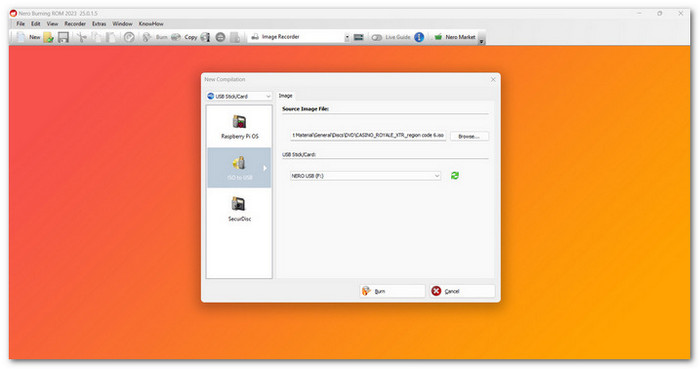Click the blue info icon
Image resolution: width=700 pixels, height=369 pixels.
pyautogui.click(x=419, y=37)
